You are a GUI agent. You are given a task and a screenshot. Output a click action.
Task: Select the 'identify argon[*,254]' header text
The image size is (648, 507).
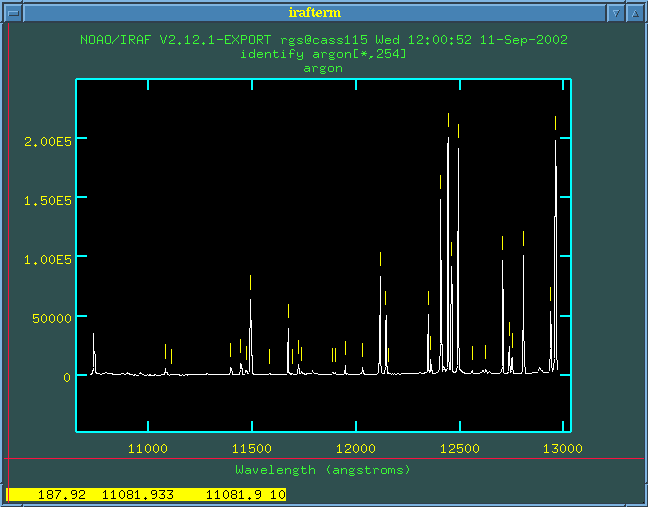tap(323, 54)
